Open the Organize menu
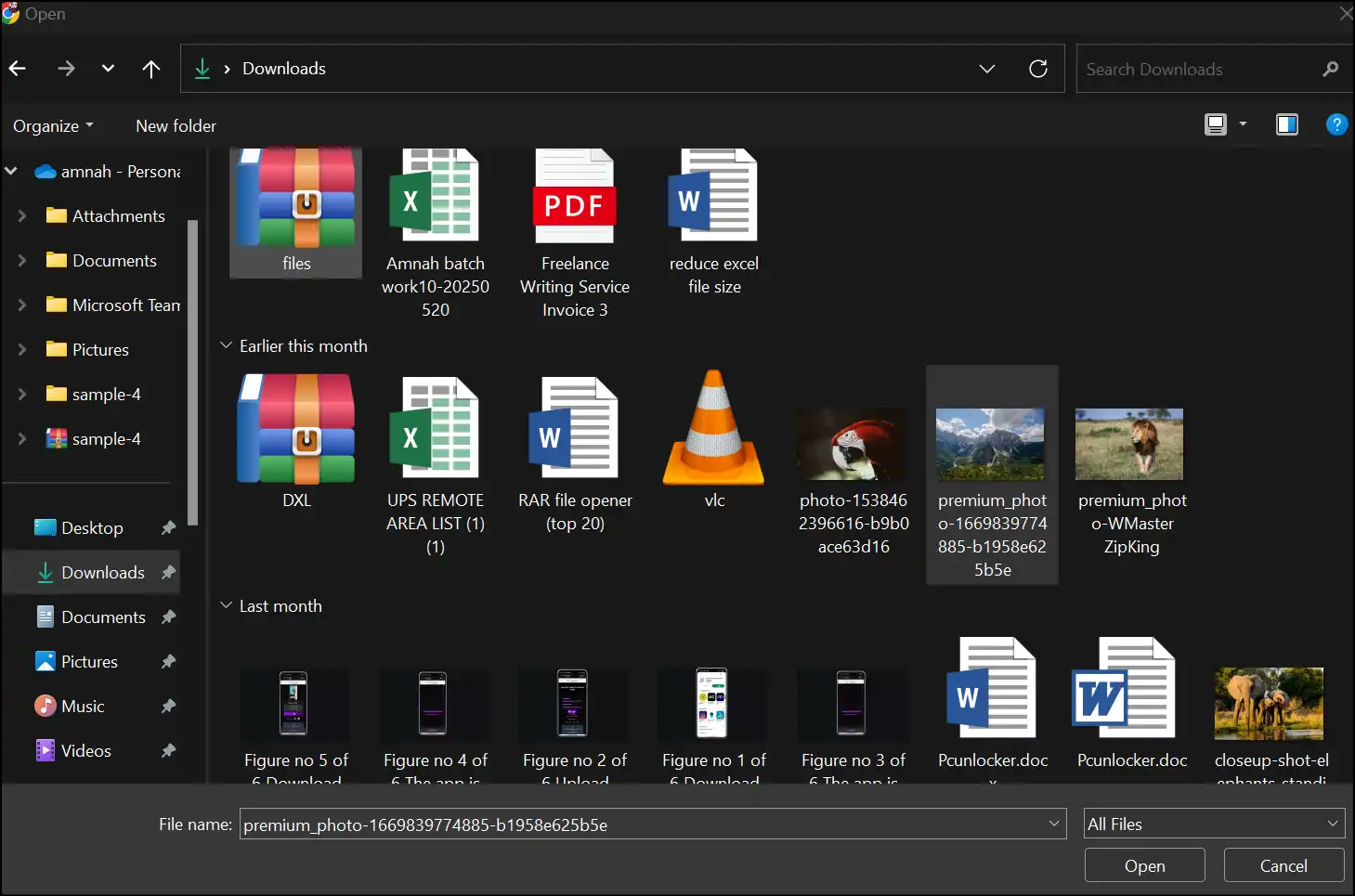1355x896 pixels. 53,125
